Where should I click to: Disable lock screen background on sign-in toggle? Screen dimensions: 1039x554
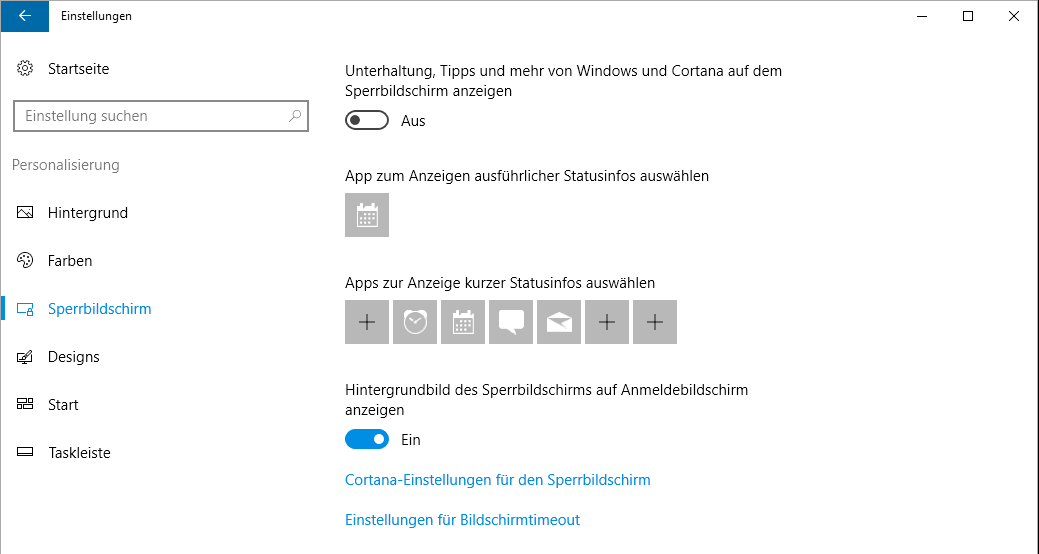(x=366, y=440)
